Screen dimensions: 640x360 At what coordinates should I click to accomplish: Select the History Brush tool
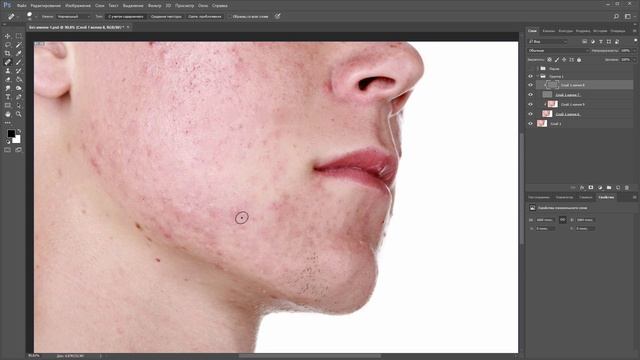(x=18, y=71)
